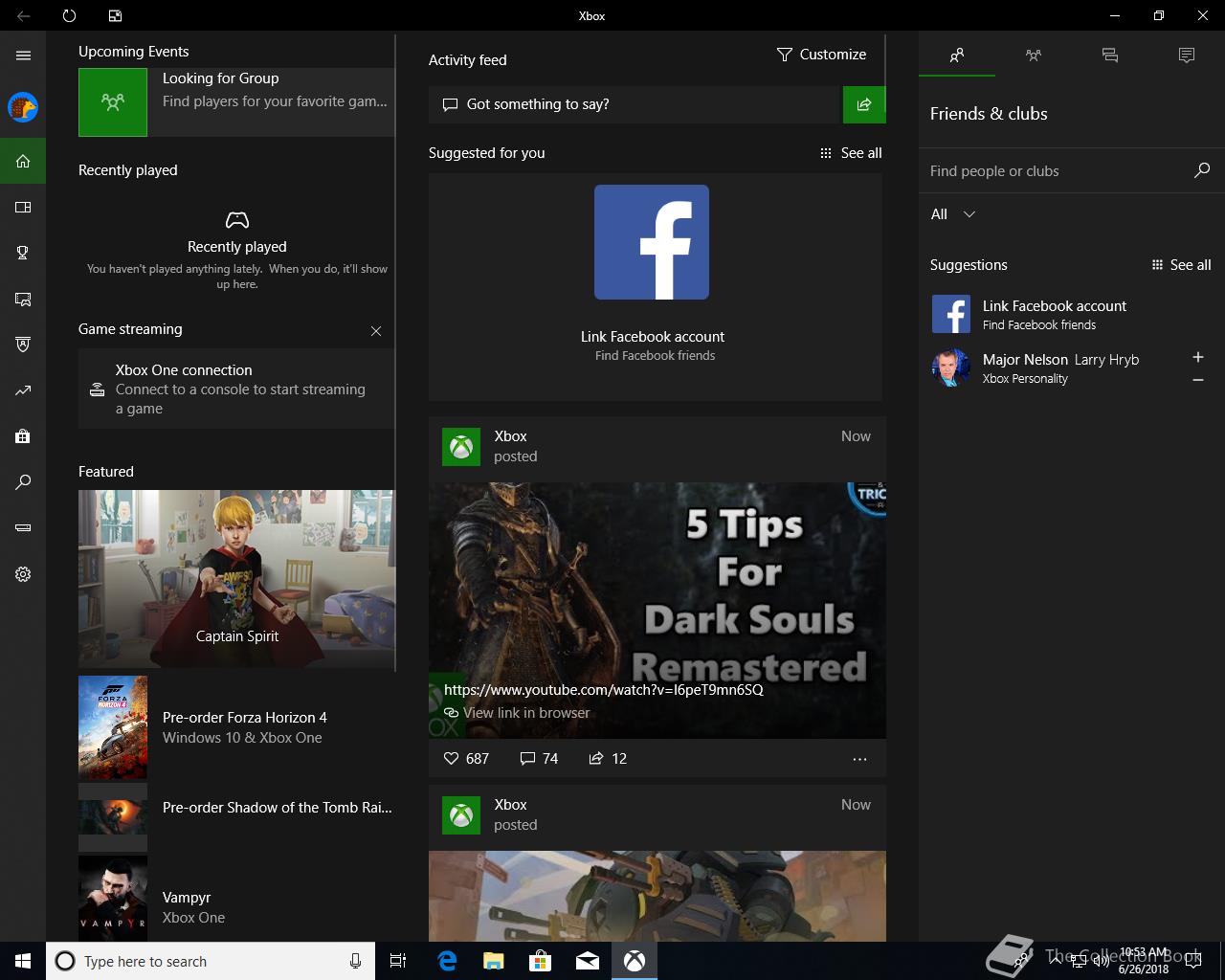The height and width of the screenshot is (980, 1225).
Task: Open Achievements trophy icon
Action: (x=23, y=253)
